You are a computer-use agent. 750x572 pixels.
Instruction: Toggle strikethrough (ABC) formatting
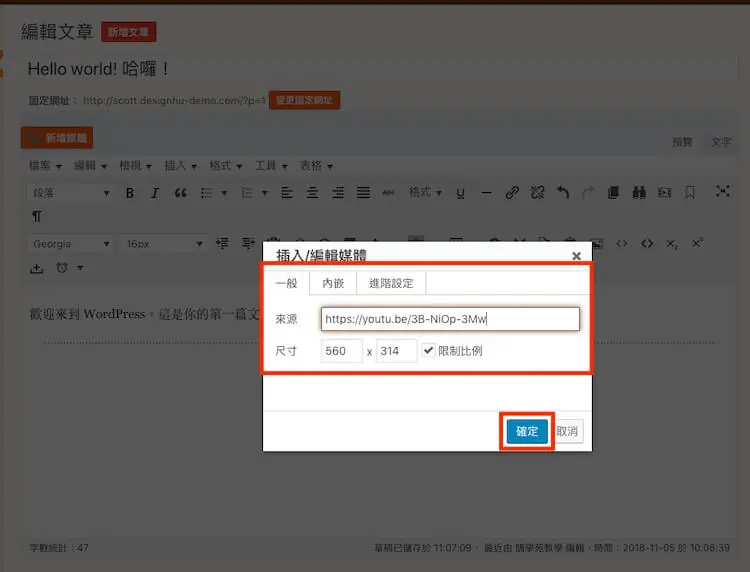tap(388, 193)
